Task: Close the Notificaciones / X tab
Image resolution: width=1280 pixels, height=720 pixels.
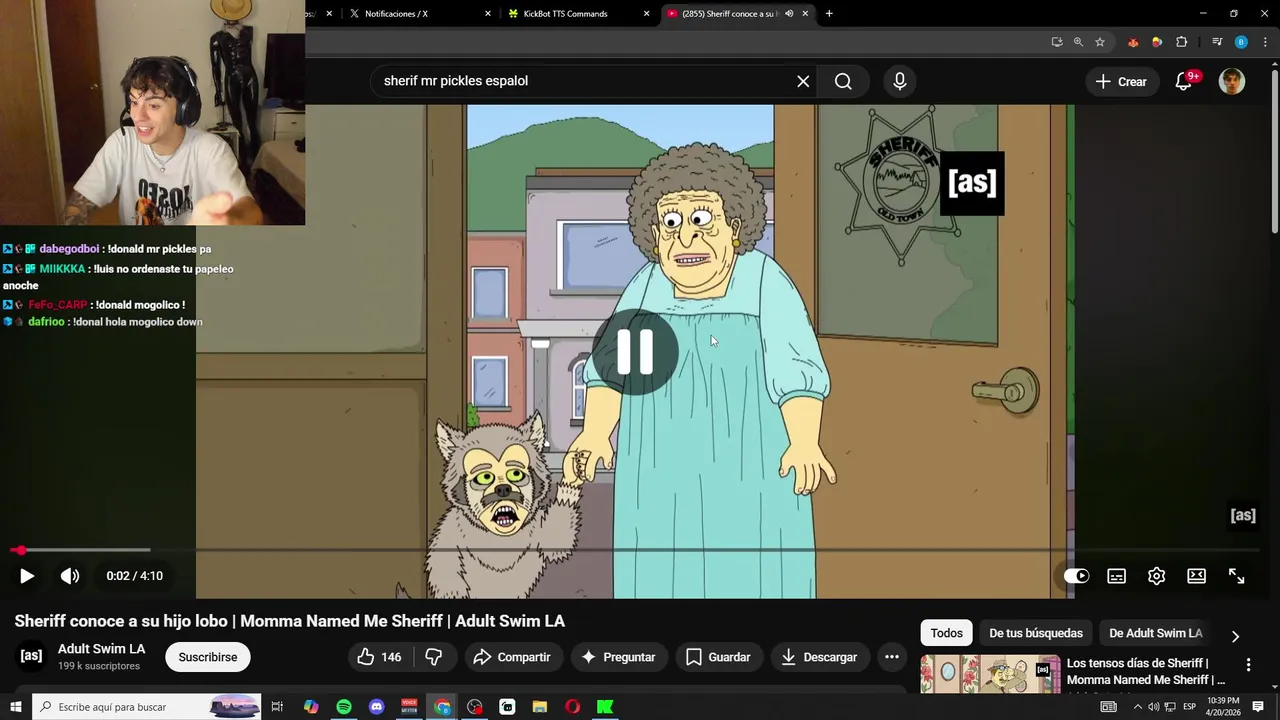Action: pos(488,14)
